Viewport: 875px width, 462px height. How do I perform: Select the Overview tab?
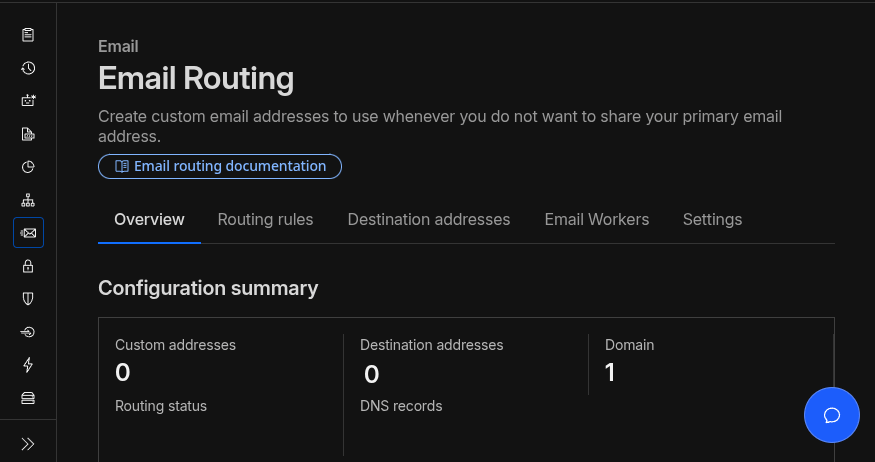pos(149,219)
